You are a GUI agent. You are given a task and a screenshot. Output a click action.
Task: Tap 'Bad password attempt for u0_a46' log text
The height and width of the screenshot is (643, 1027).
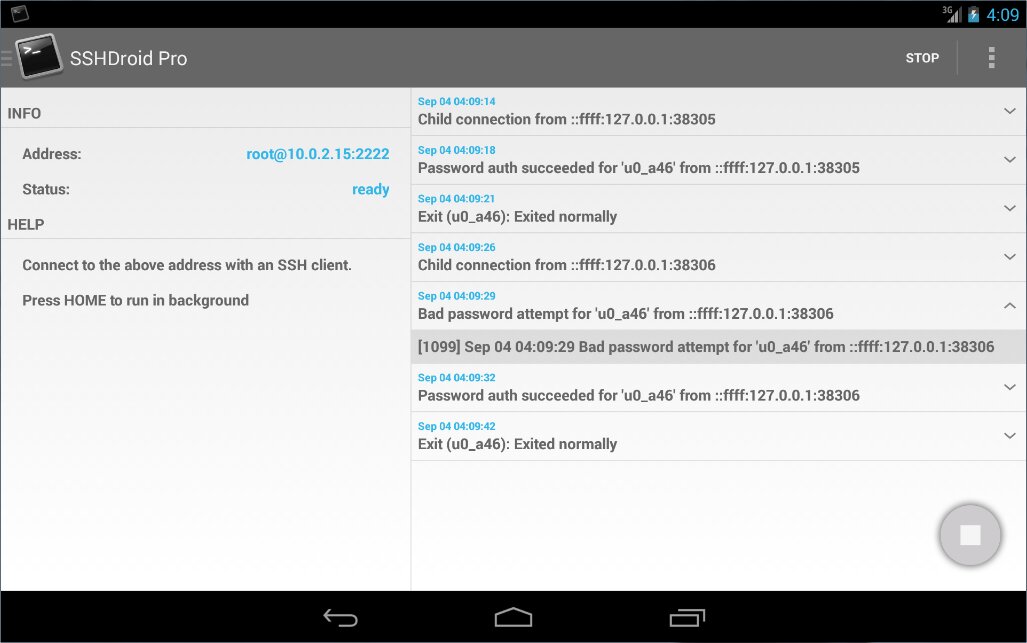[626, 314]
